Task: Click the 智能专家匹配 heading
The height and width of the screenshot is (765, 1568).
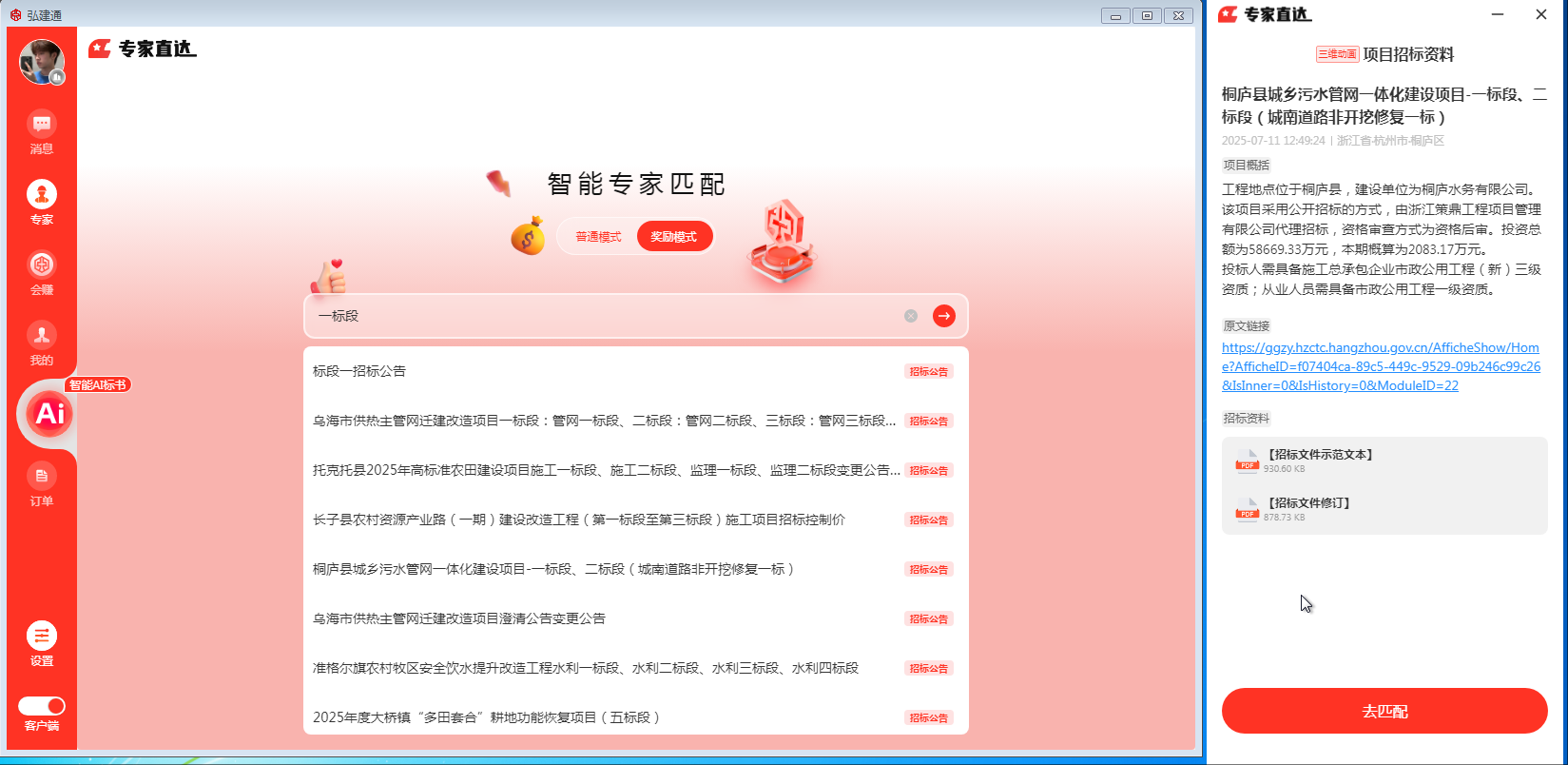Action: pos(636,184)
